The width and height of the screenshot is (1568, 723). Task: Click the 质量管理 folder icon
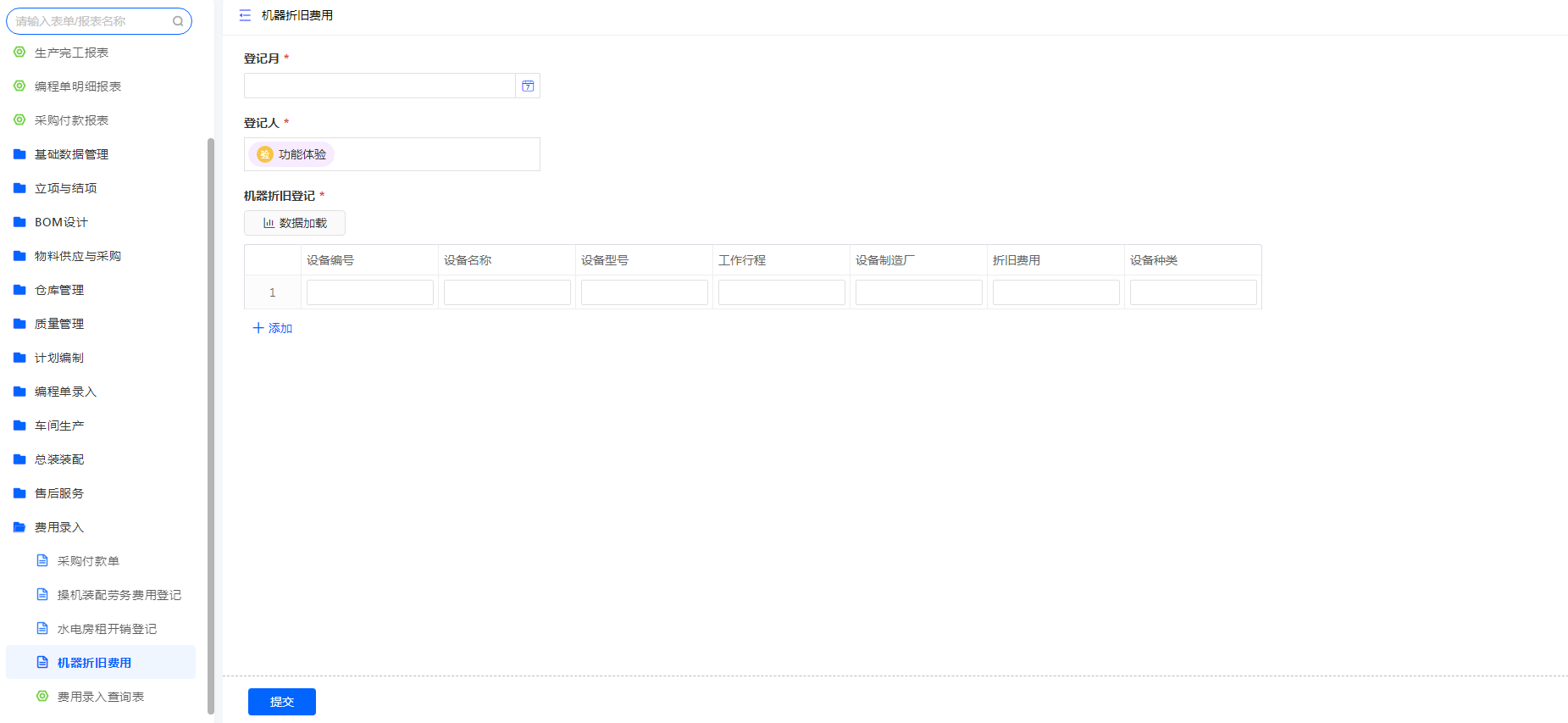coord(19,324)
